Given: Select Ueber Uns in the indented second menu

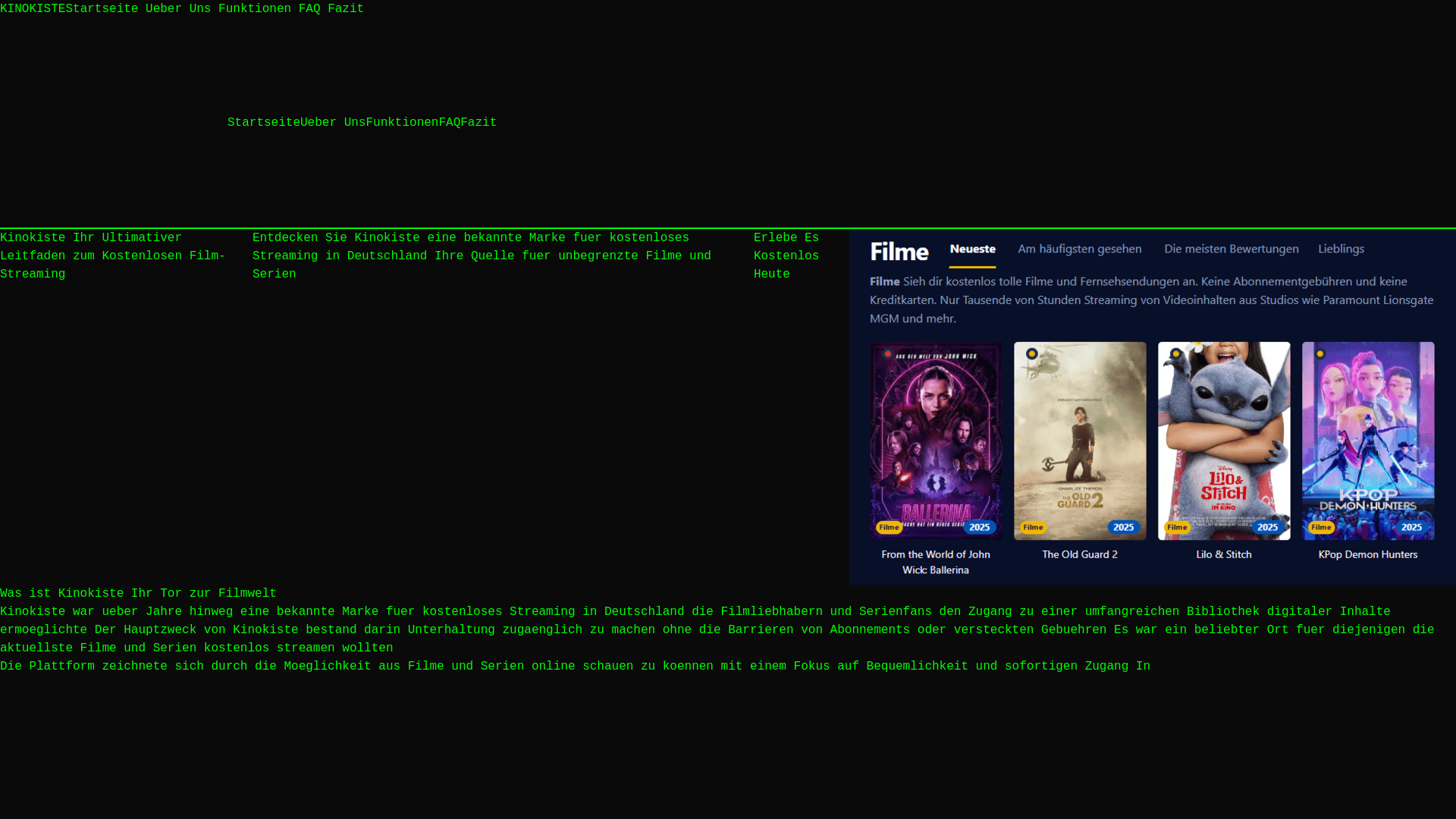Looking at the screenshot, I should click(333, 123).
